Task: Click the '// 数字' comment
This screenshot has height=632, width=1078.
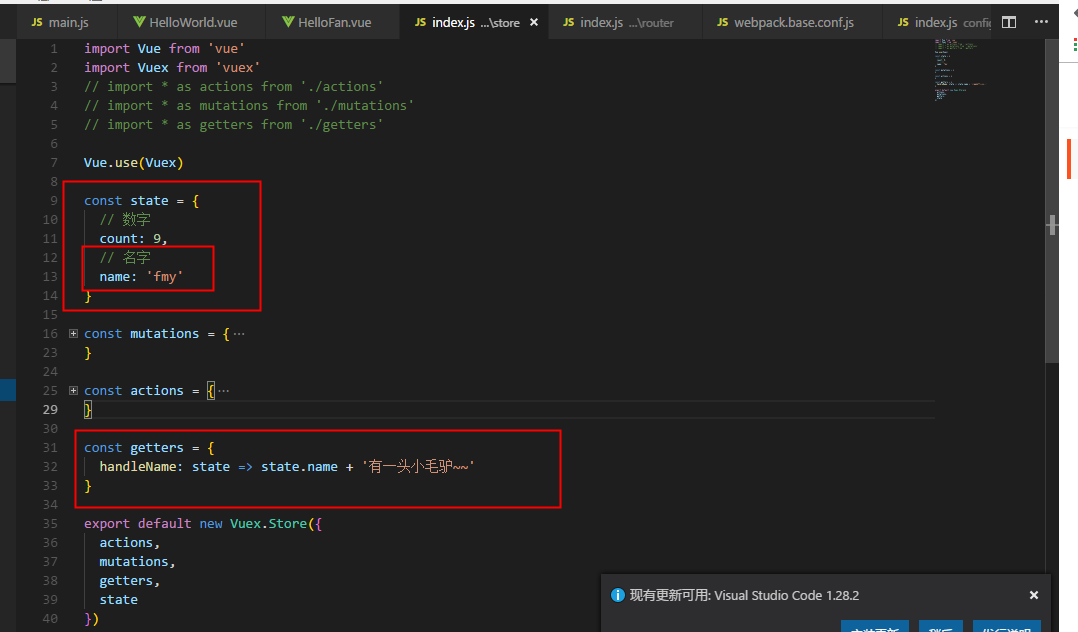Action: [125, 219]
